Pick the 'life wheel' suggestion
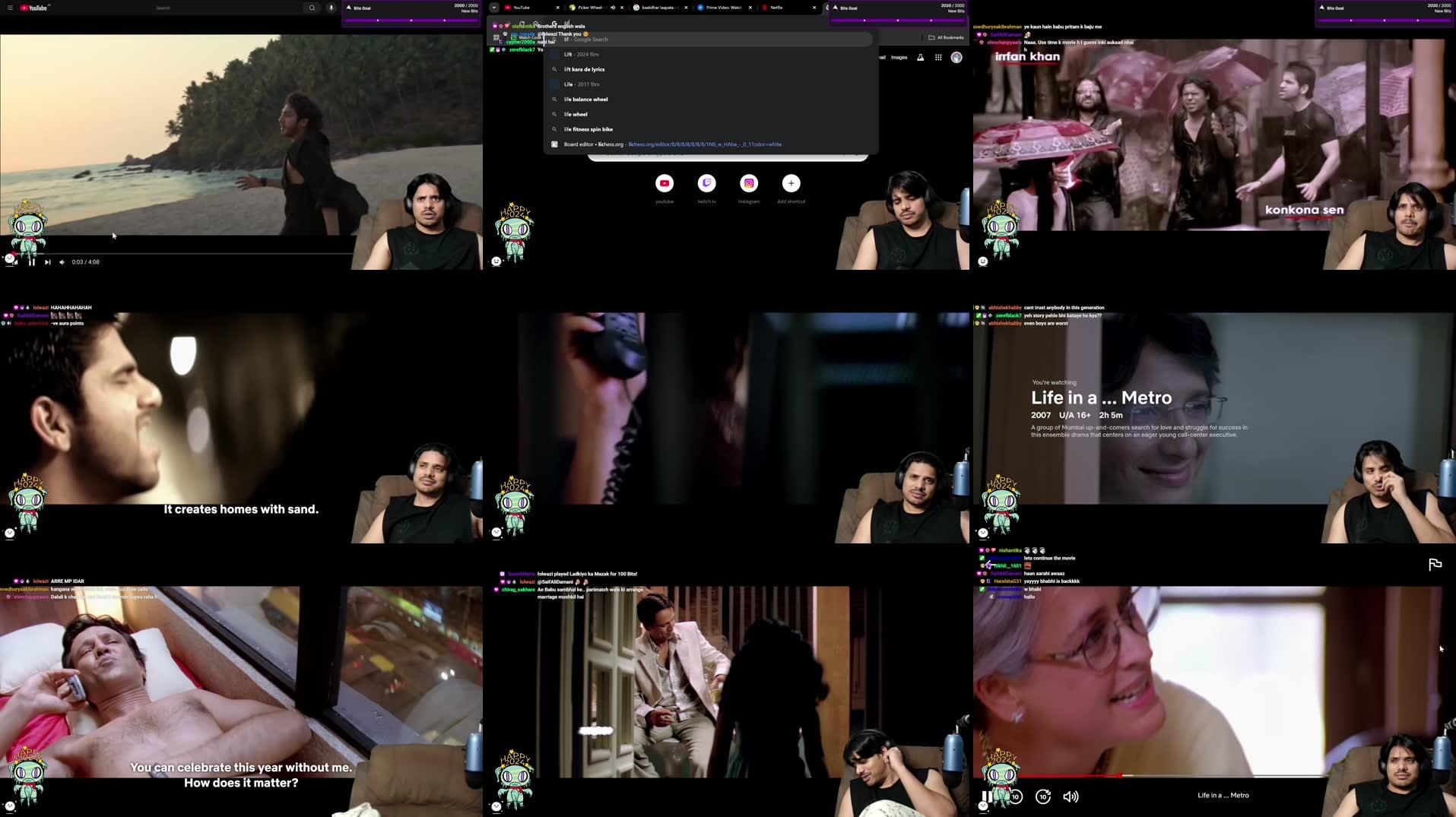Image resolution: width=1456 pixels, height=817 pixels. pos(711,115)
